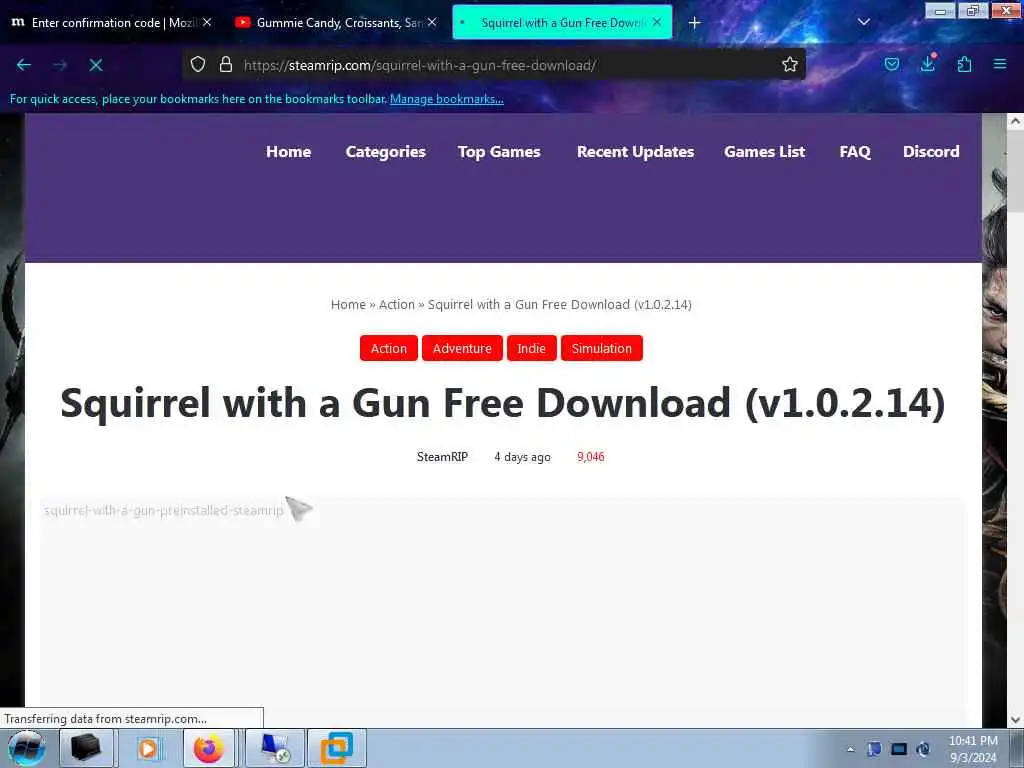Open the Firefox downloads panel
The height and width of the screenshot is (768, 1024).
click(928, 63)
